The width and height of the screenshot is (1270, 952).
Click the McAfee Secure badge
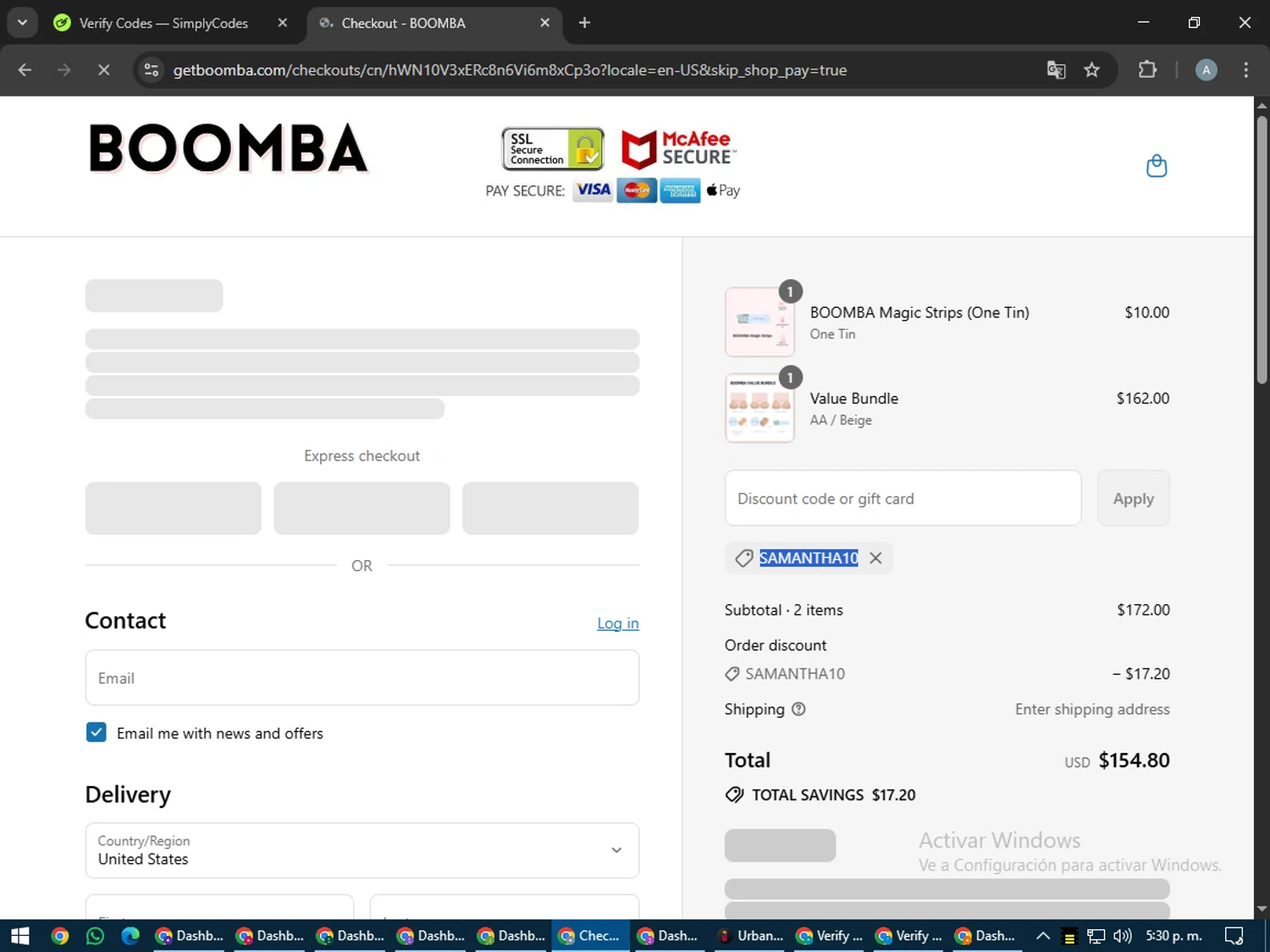(x=678, y=150)
